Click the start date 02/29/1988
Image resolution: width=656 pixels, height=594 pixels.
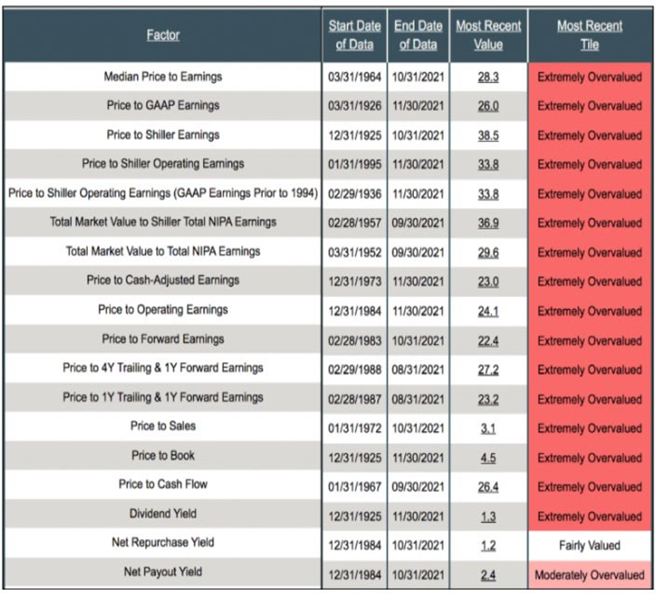point(354,370)
